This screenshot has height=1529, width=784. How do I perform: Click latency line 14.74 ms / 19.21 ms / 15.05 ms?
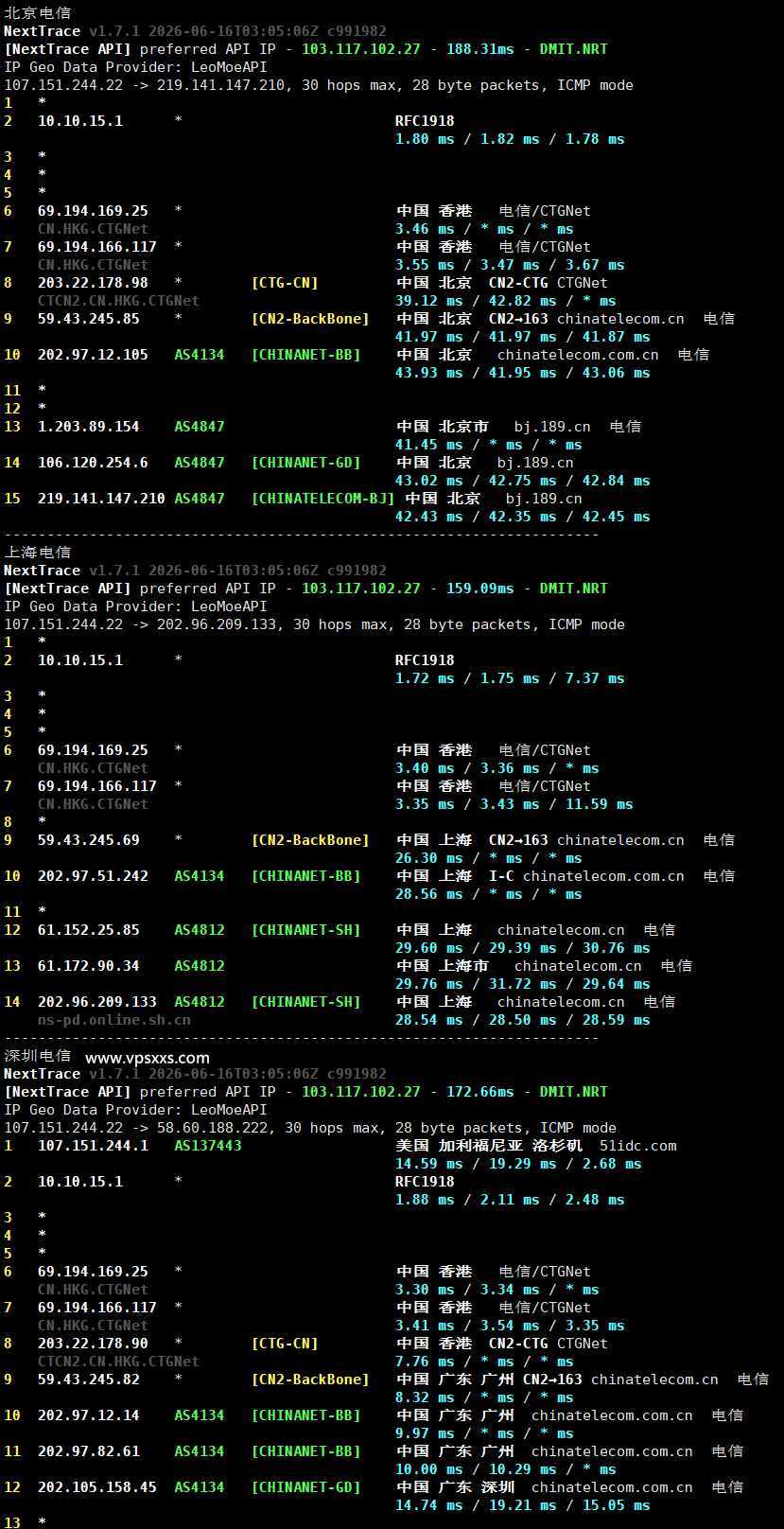(523, 1505)
